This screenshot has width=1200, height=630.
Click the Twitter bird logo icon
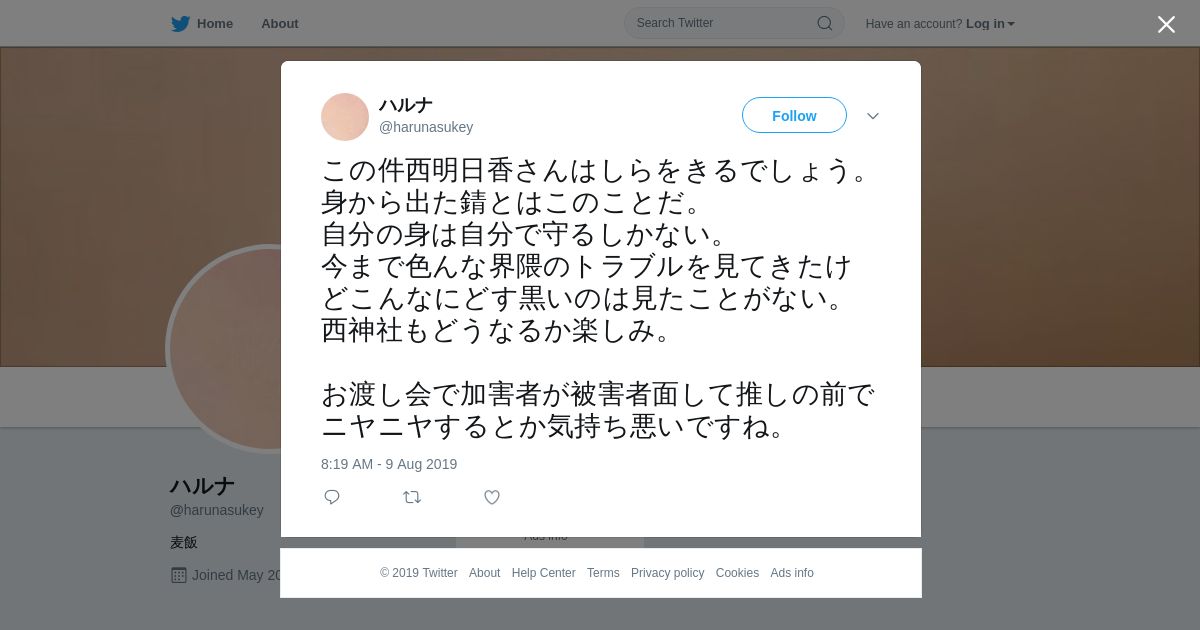[x=180, y=23]
